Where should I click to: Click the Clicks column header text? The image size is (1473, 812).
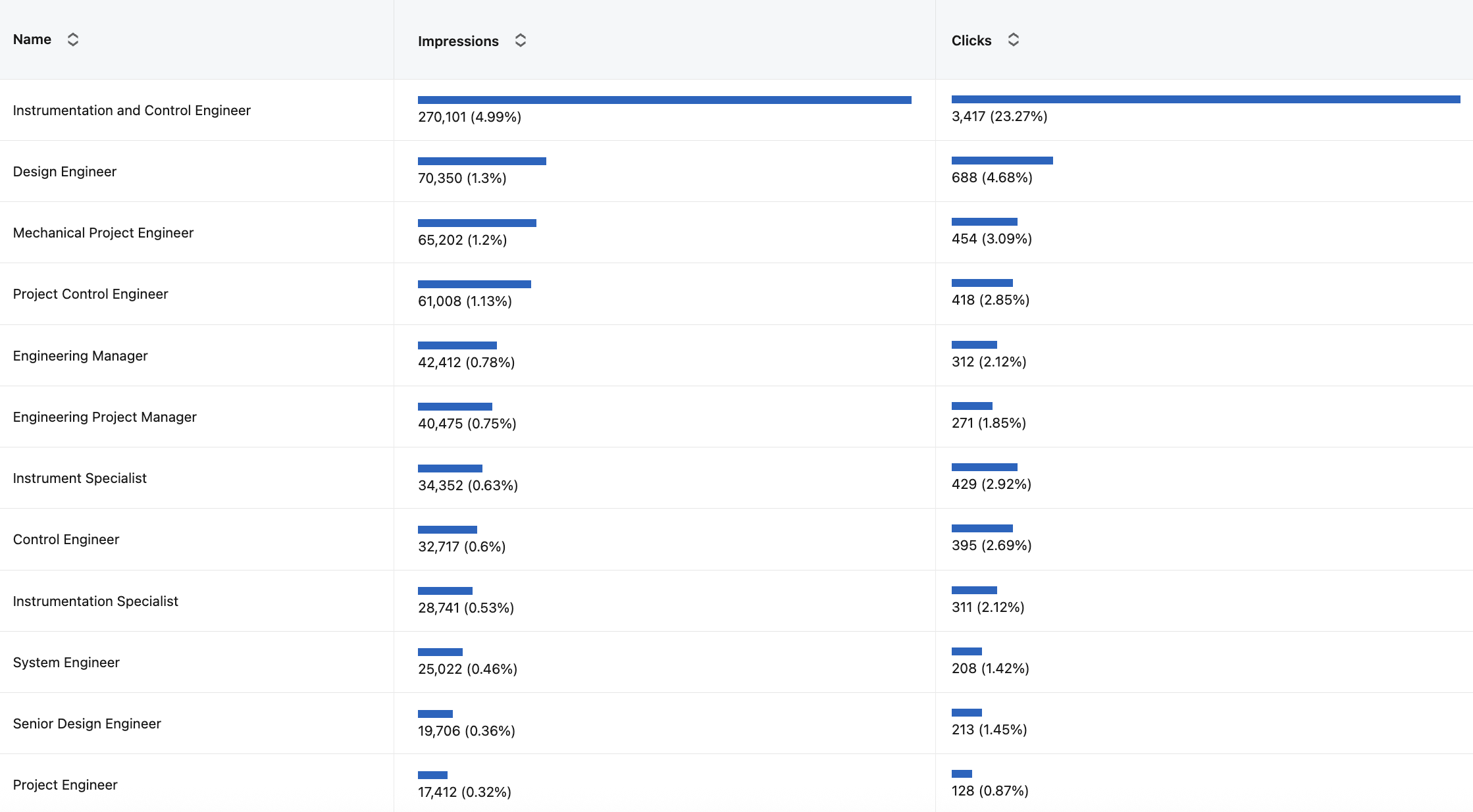point(971,40)
